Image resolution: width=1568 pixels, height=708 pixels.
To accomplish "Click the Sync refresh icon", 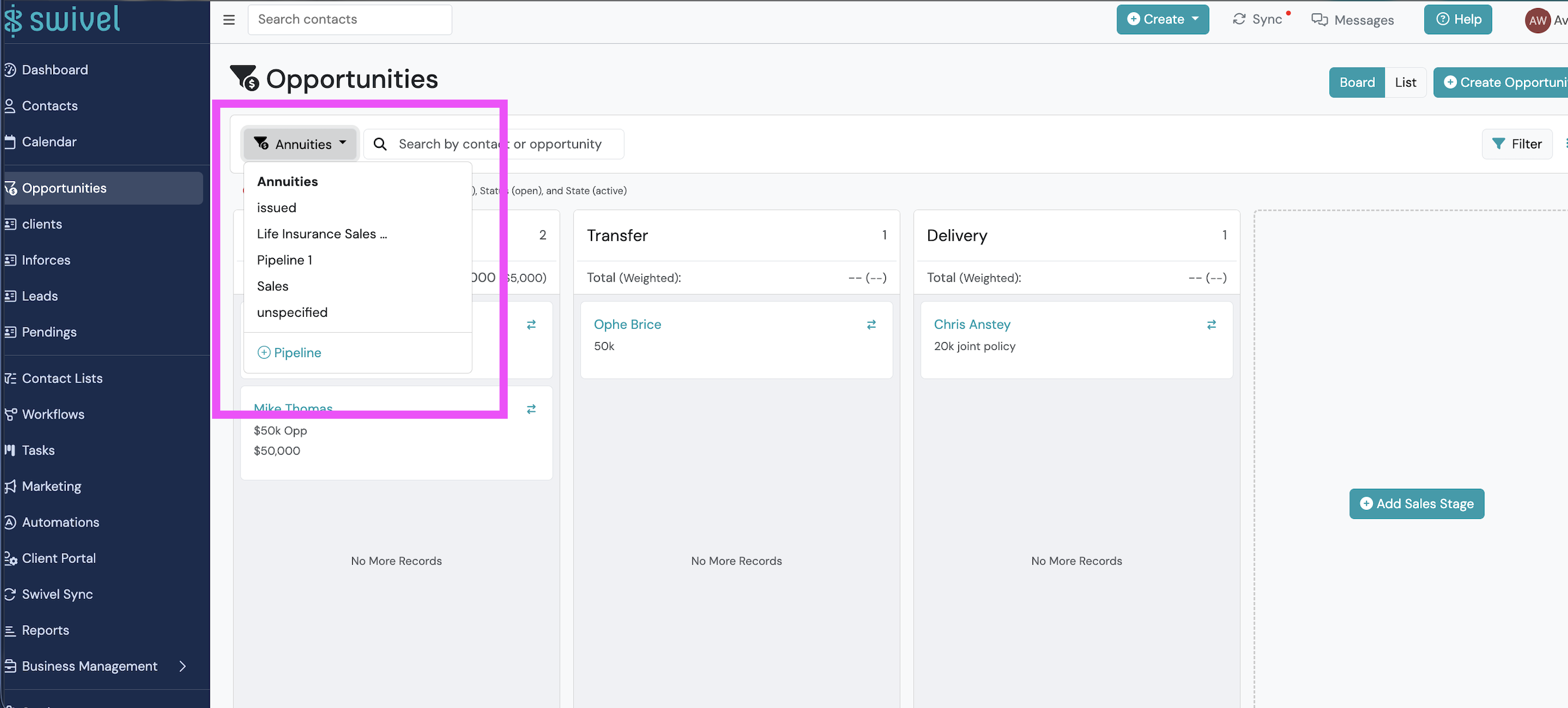I will coord(1239,19).
